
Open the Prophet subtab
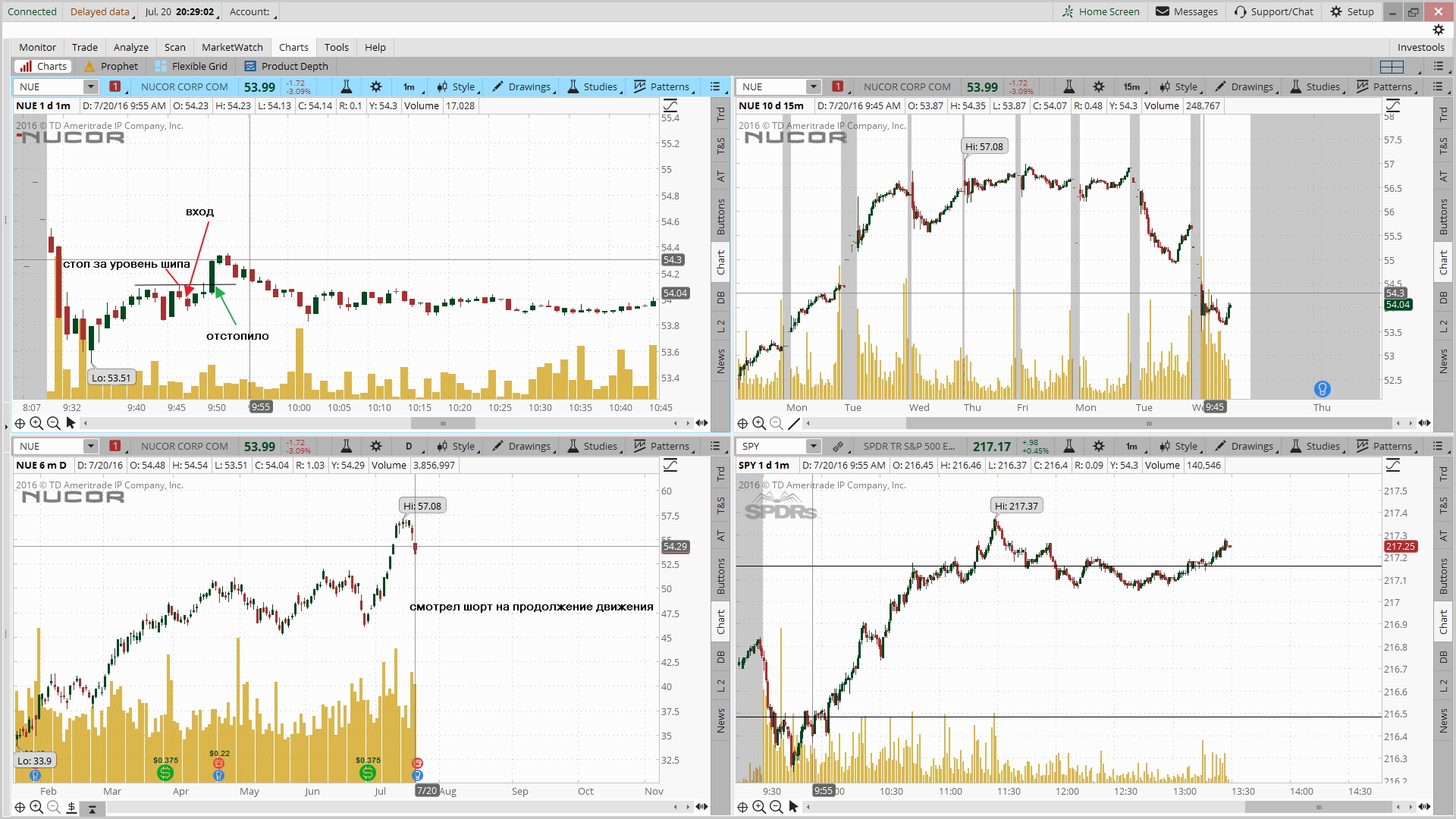pos(111,66)
